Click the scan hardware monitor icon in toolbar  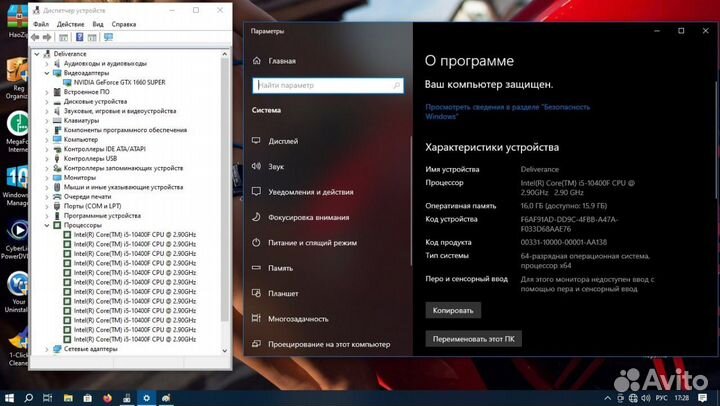(x=108, y=38)
